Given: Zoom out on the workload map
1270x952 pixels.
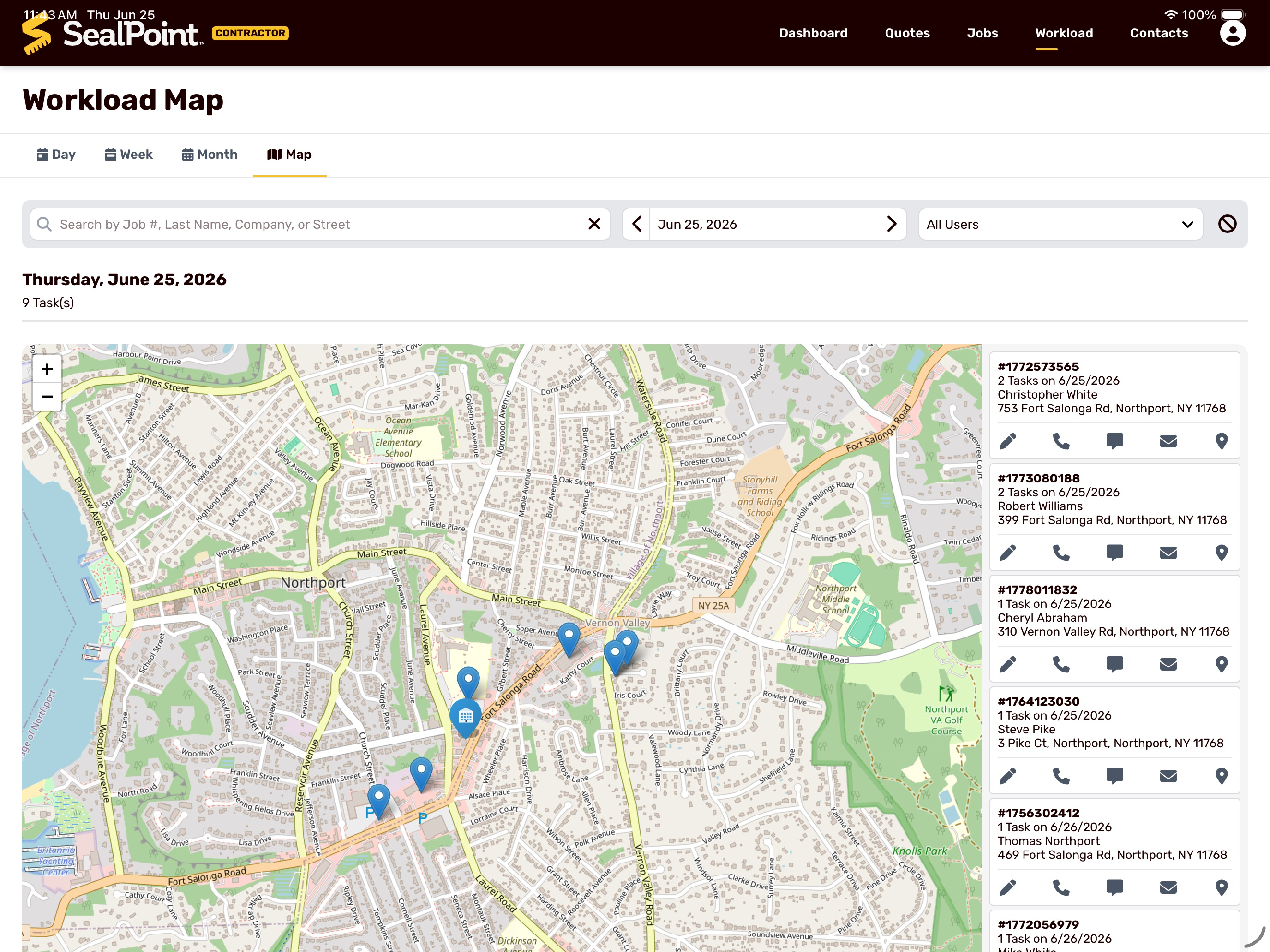Looking at the screenshot, I should point(47,397).
